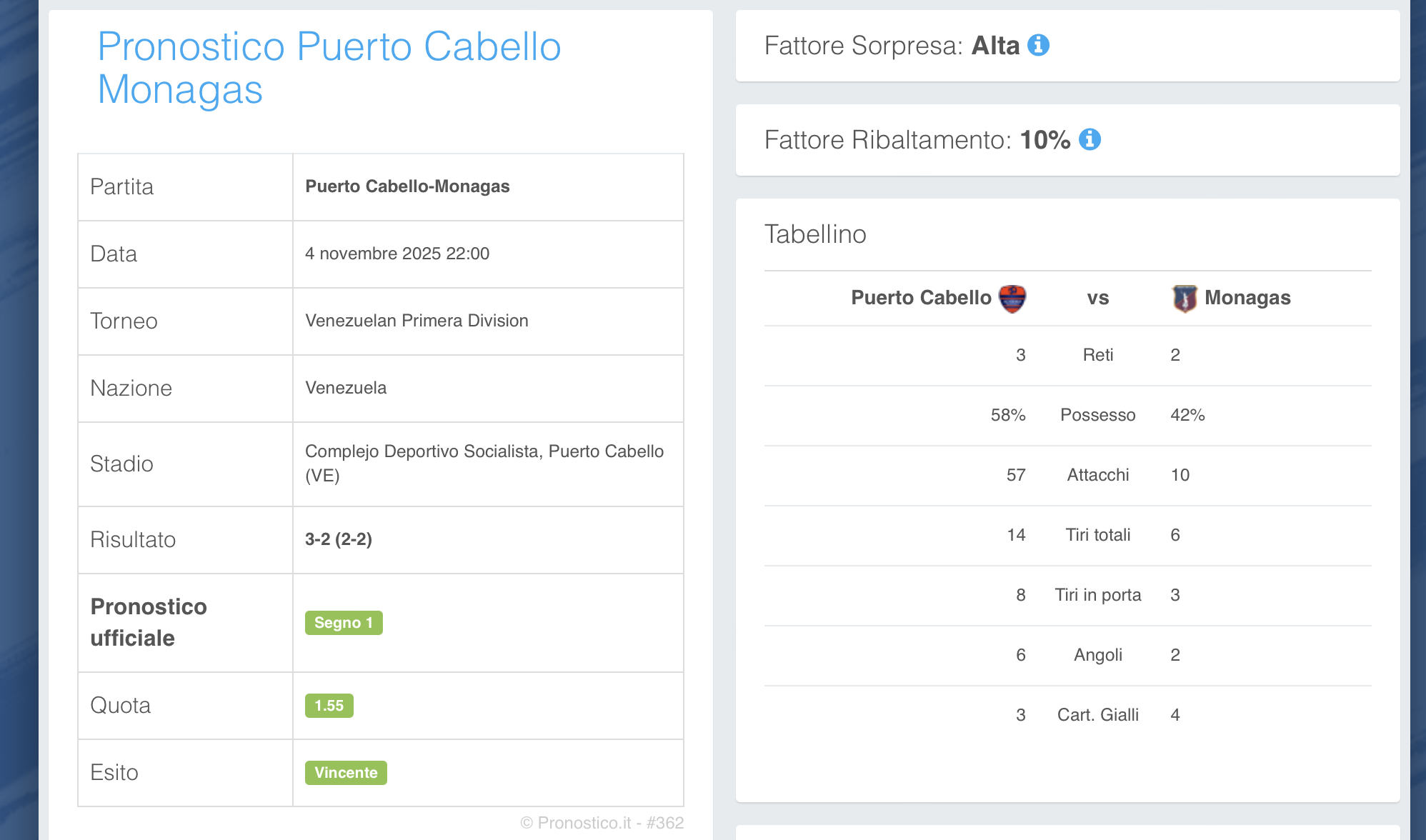Click the Puerto Cabello team crest
1426x840 pixels.
coord(1012,298)
